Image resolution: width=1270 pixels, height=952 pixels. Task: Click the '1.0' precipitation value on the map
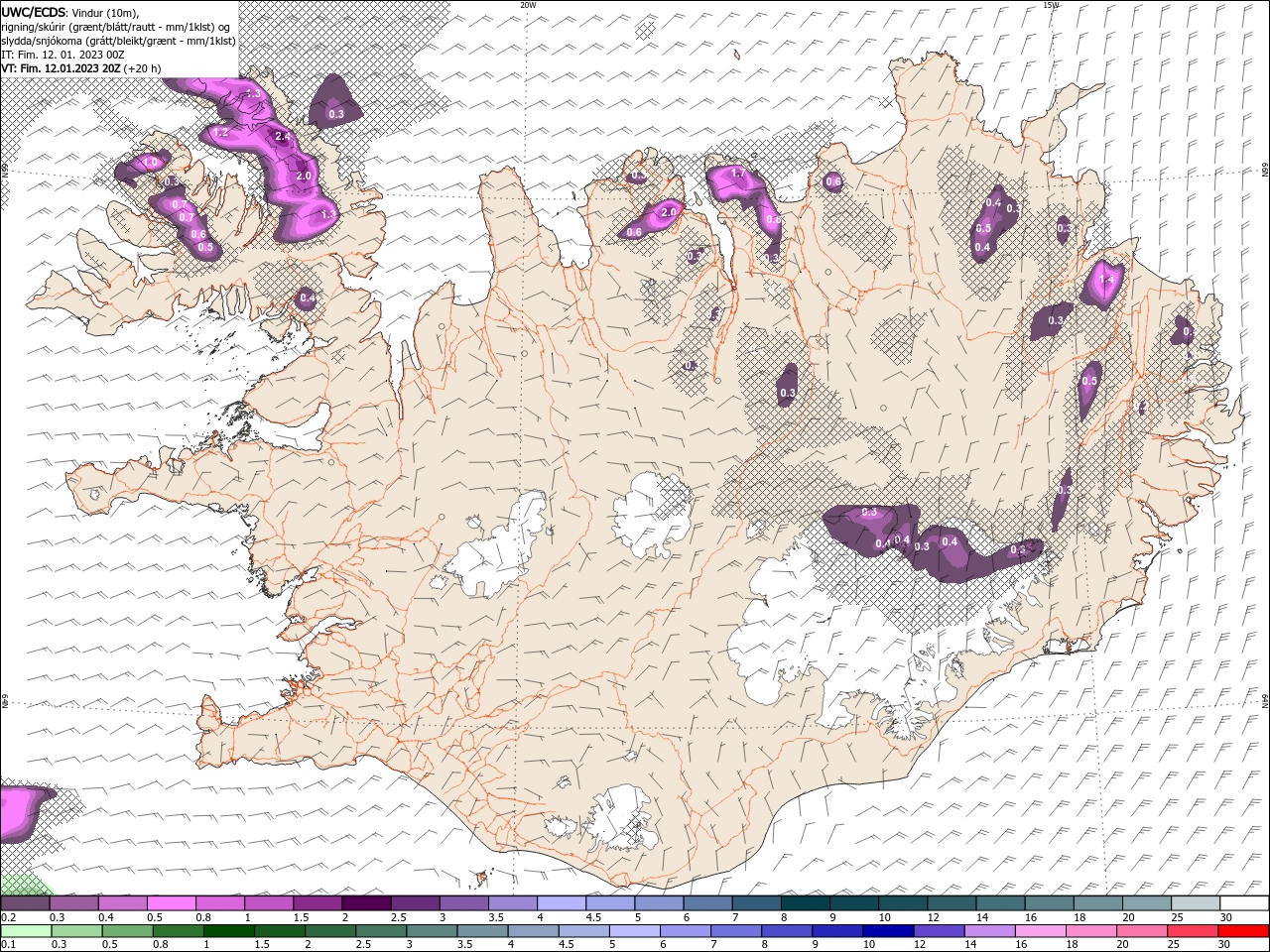click(151, 163)
